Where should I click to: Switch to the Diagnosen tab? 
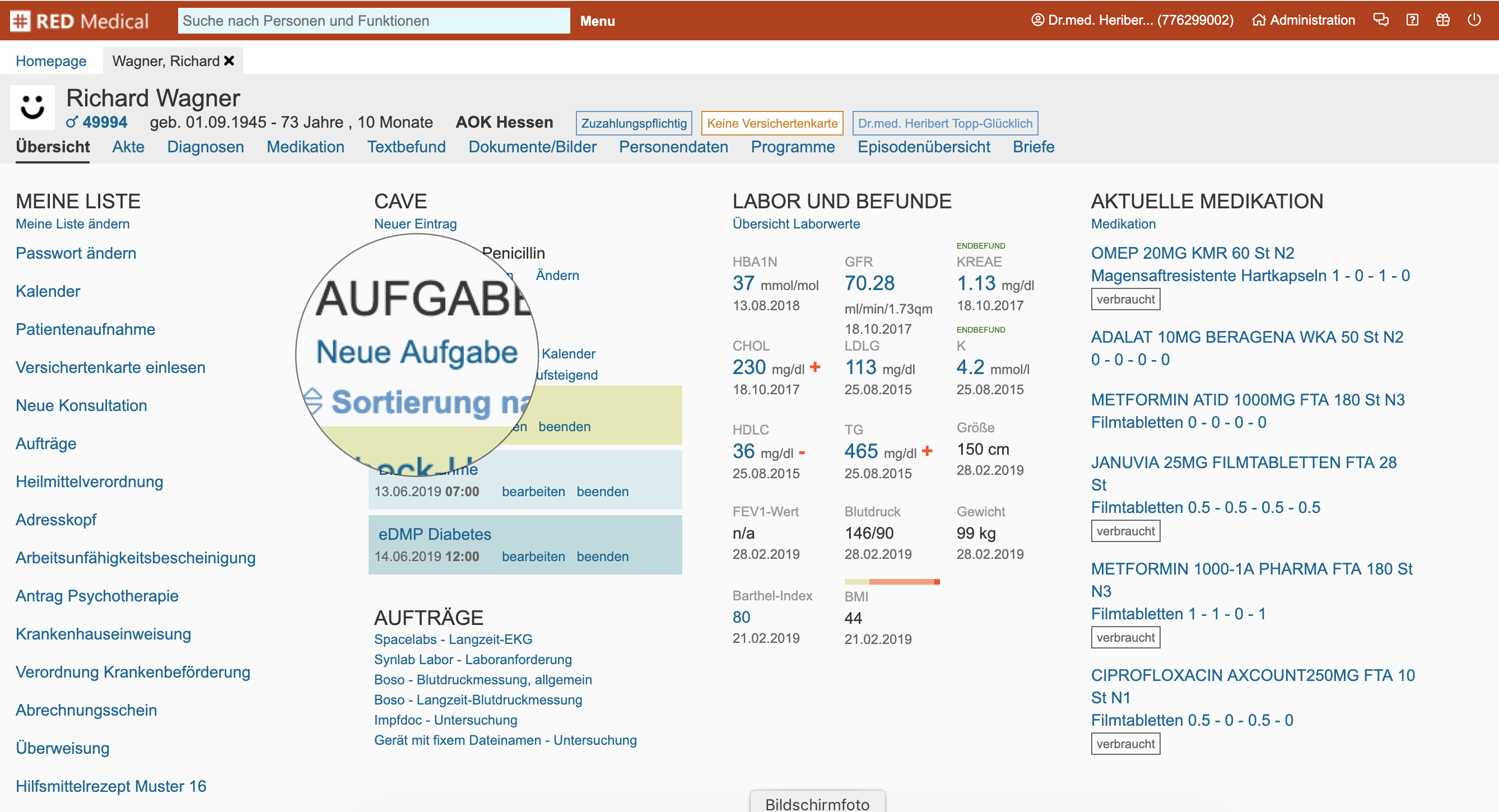(205, 147)
